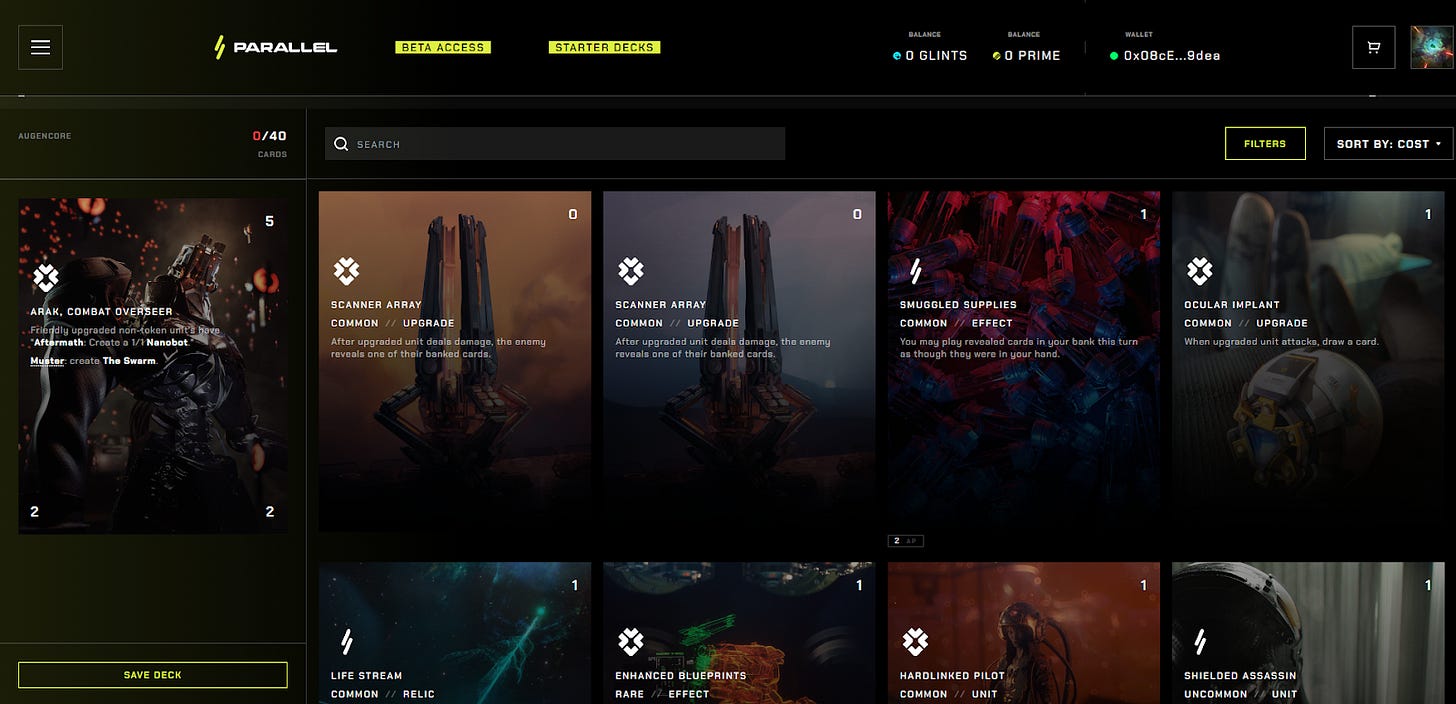Click the faction icon on Hardlinked Pilot card

pos(915,641)
